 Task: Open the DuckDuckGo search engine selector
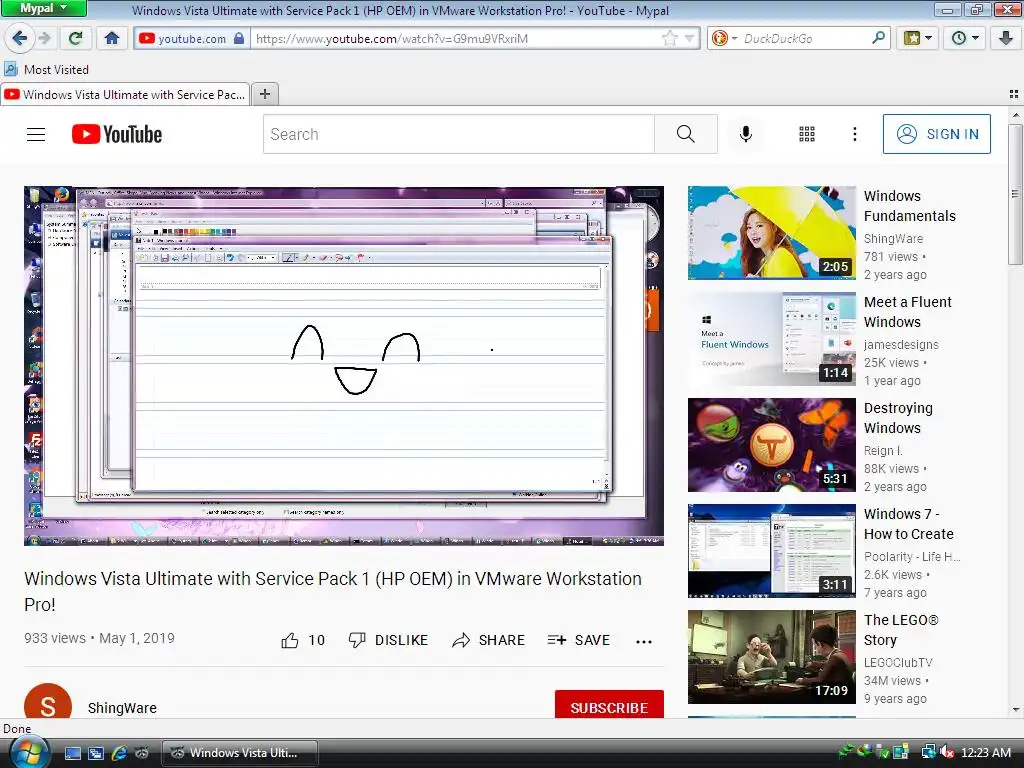tap(724, 39)
